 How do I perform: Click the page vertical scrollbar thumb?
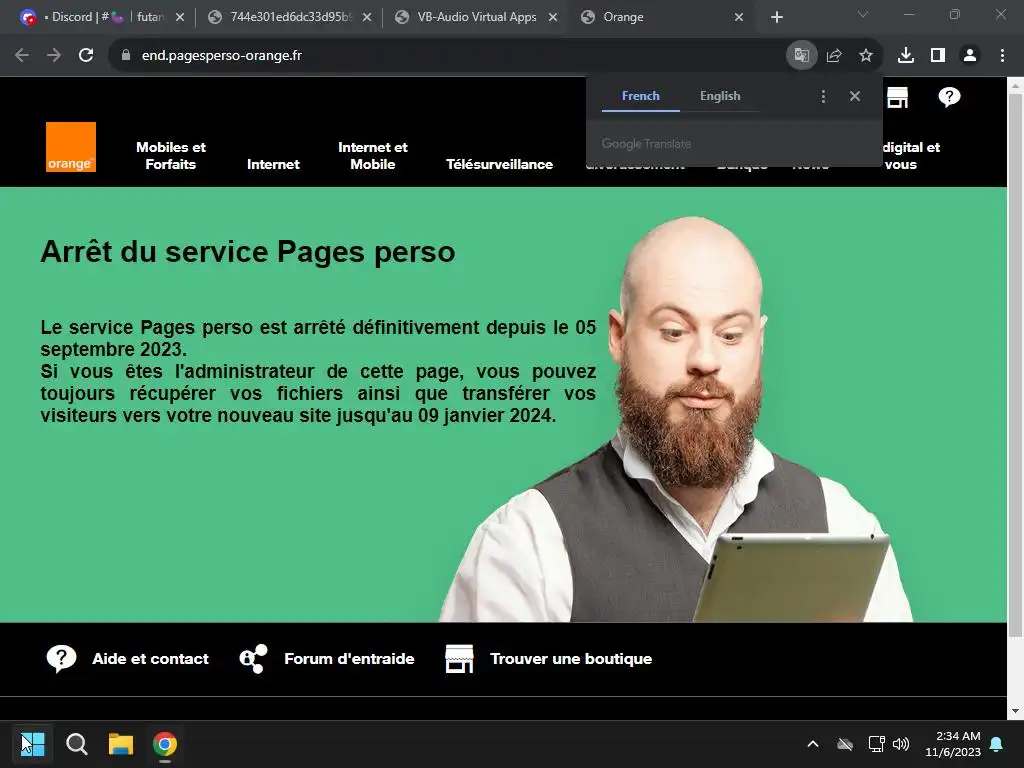[x=1016, y=364]
